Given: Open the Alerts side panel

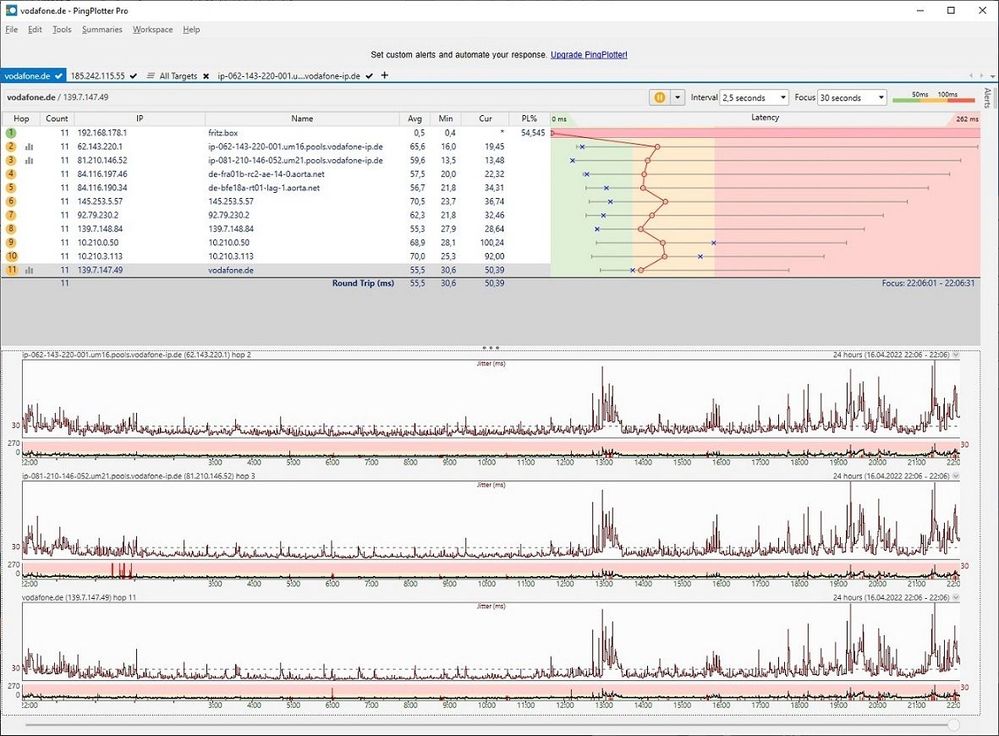Looking at the screenshot, I should [988, 98].
